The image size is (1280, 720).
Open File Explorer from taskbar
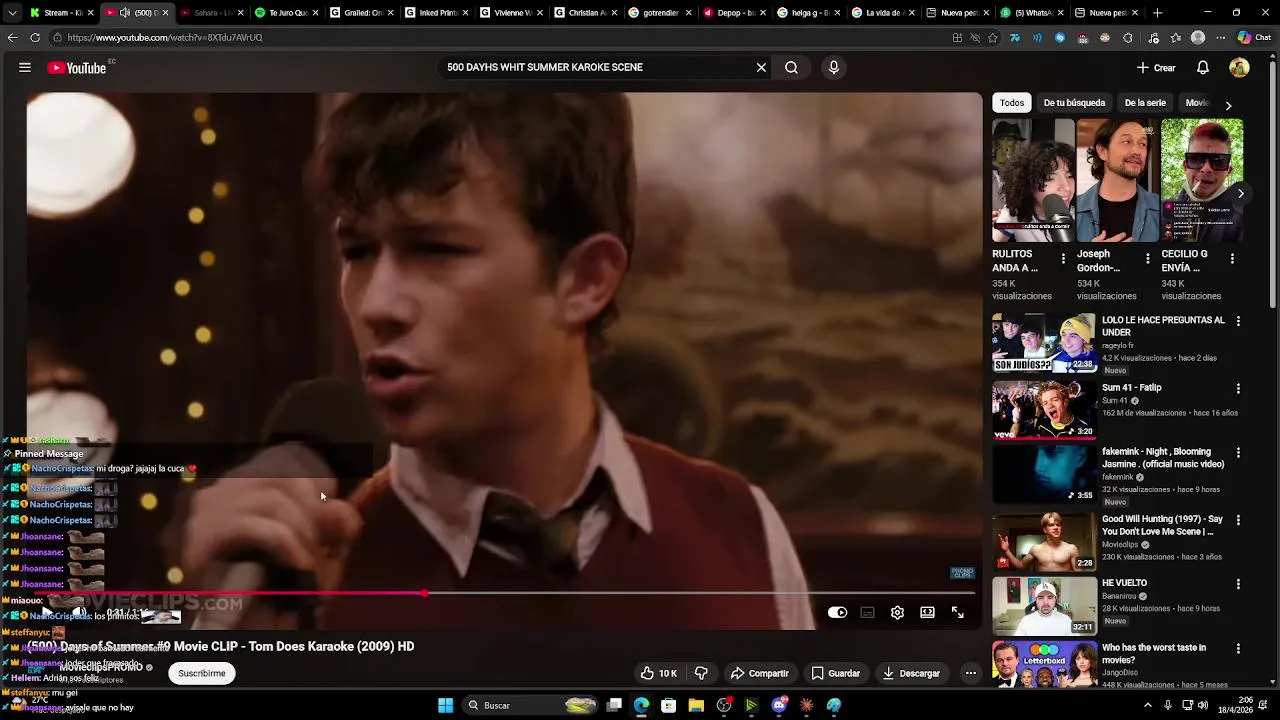point(696,705)
